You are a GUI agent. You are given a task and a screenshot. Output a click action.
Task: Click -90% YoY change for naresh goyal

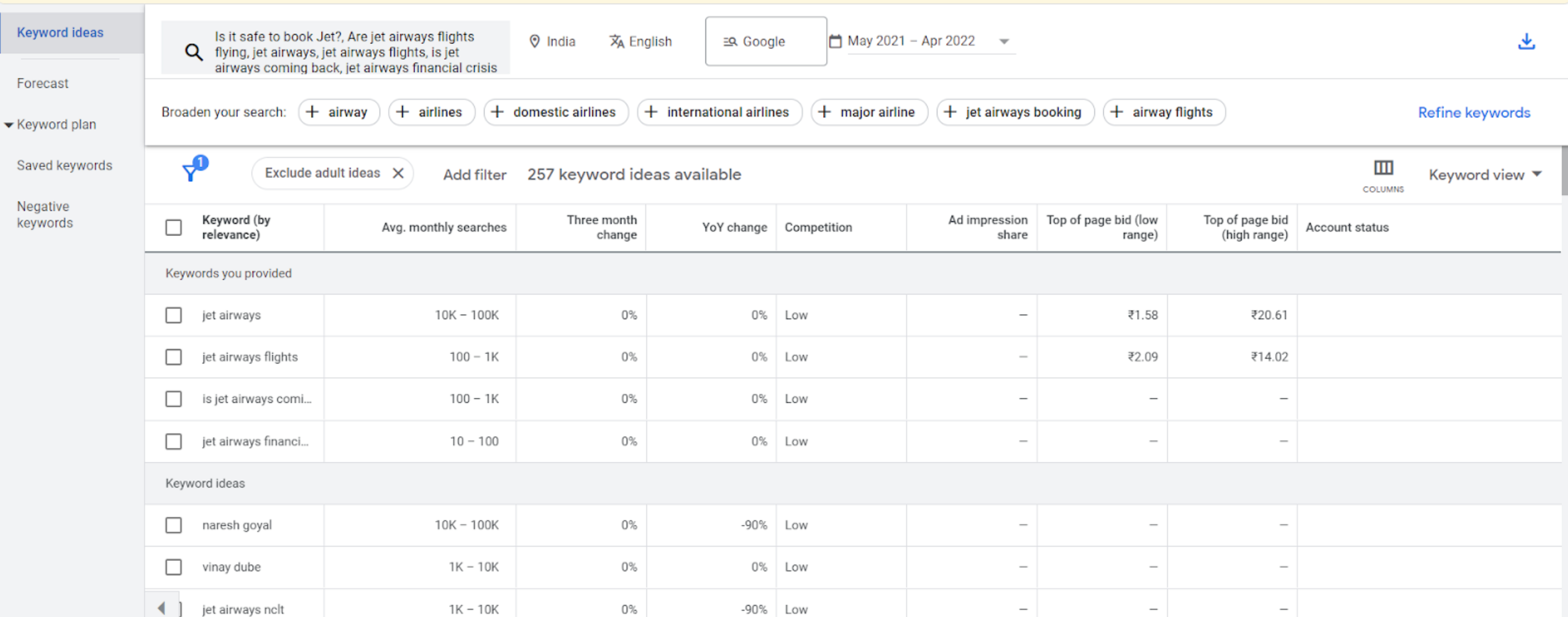754,525
